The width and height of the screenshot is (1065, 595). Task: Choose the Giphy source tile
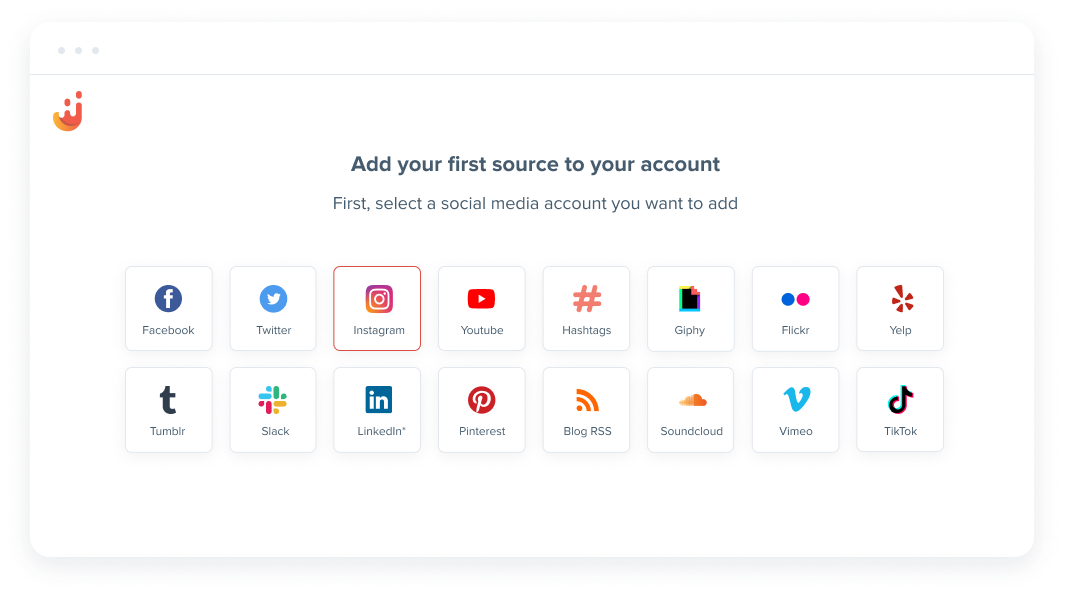pos(691,308)
